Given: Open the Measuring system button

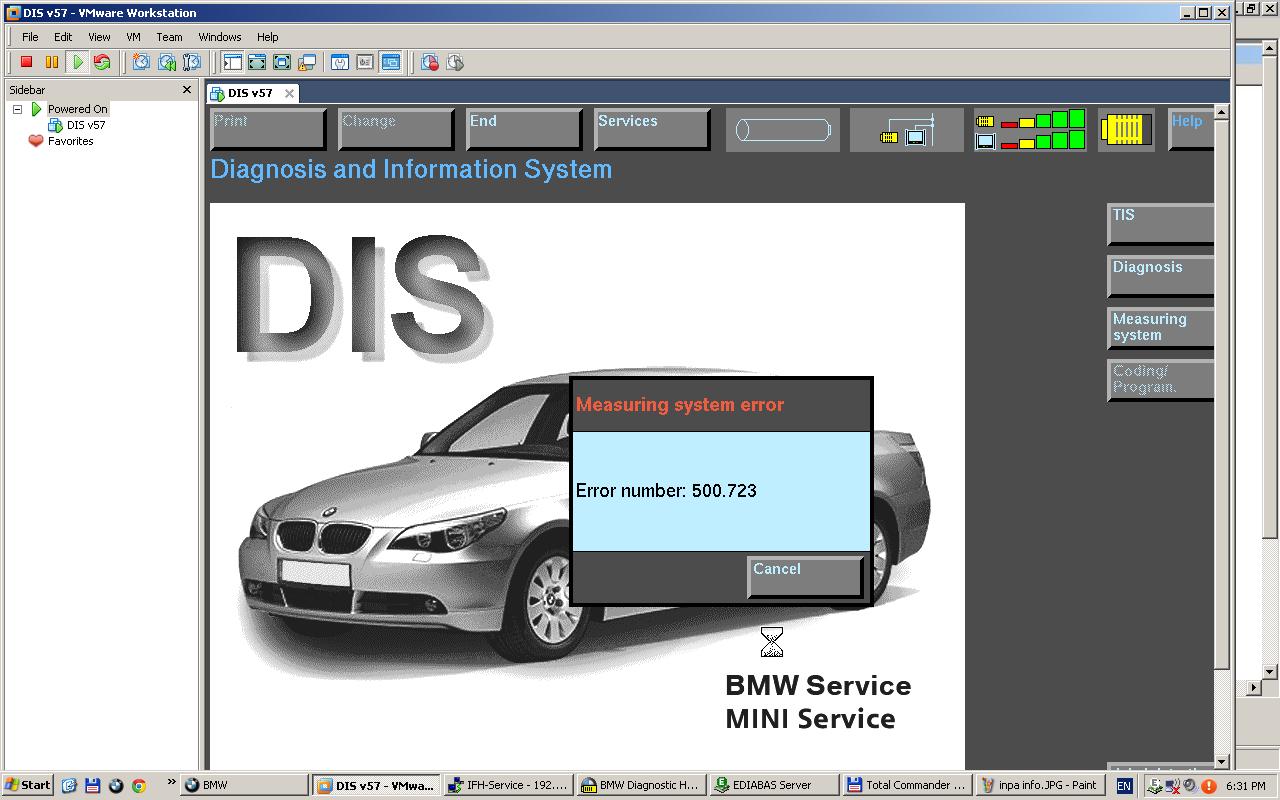Looking at the screenshot, I should [x=1161, y=329].
